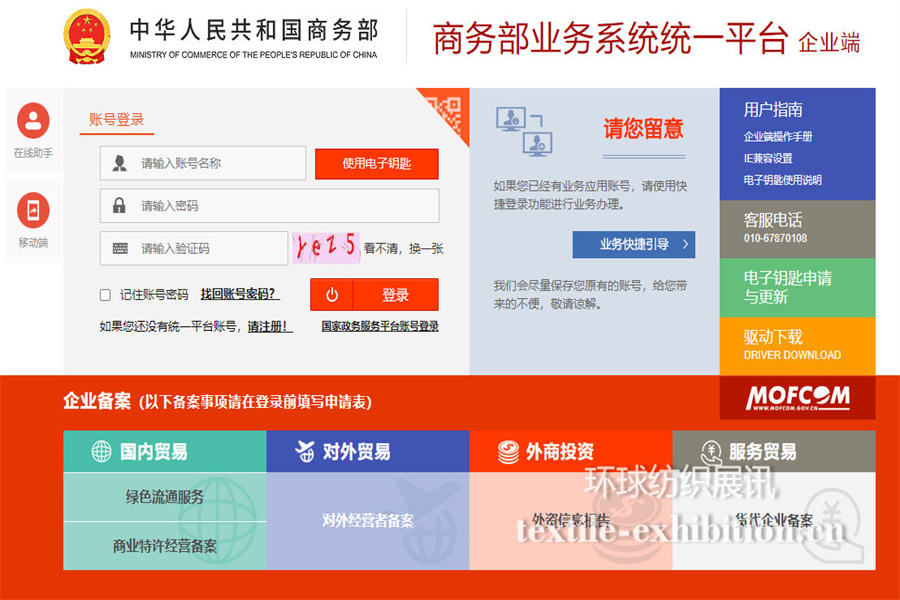
Task: Click the national emblem at top left
Action: click(x=89, y=37)
